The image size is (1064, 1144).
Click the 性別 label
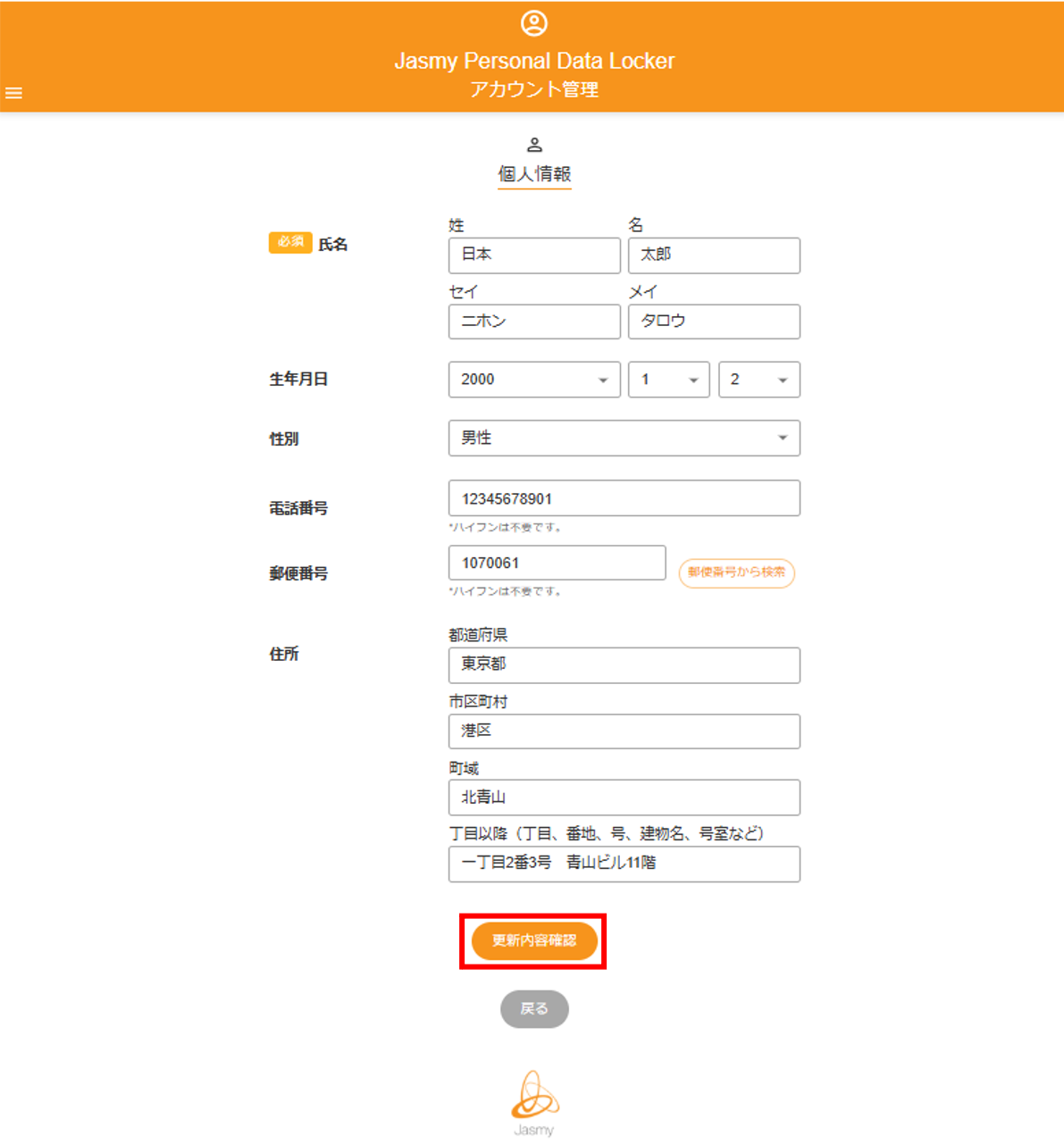point(284,438)
